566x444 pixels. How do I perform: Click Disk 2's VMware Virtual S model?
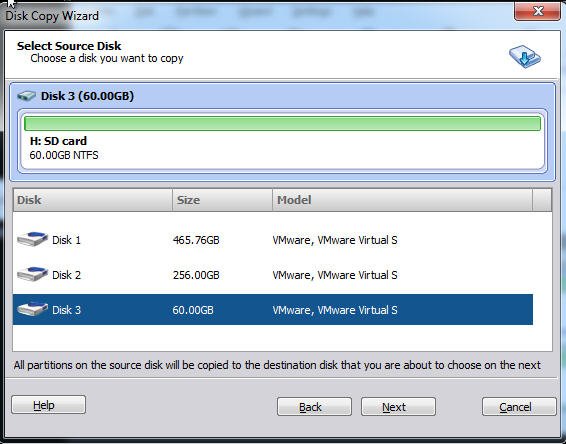(x=335, y=275)
